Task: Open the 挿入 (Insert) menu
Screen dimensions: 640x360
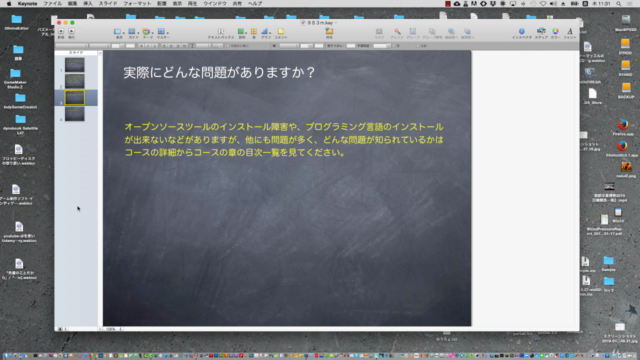Action: coord(88,4)
